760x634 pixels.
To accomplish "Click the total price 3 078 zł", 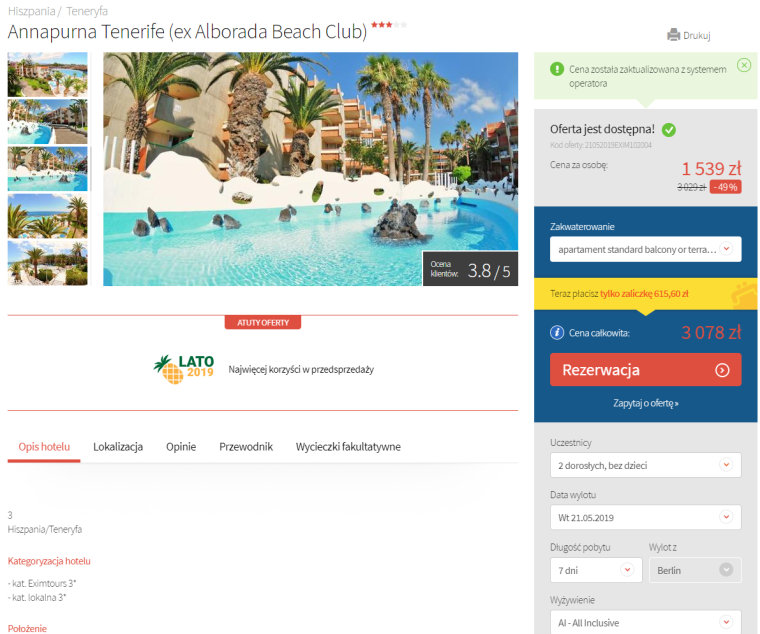I will (x=711, y=333).
